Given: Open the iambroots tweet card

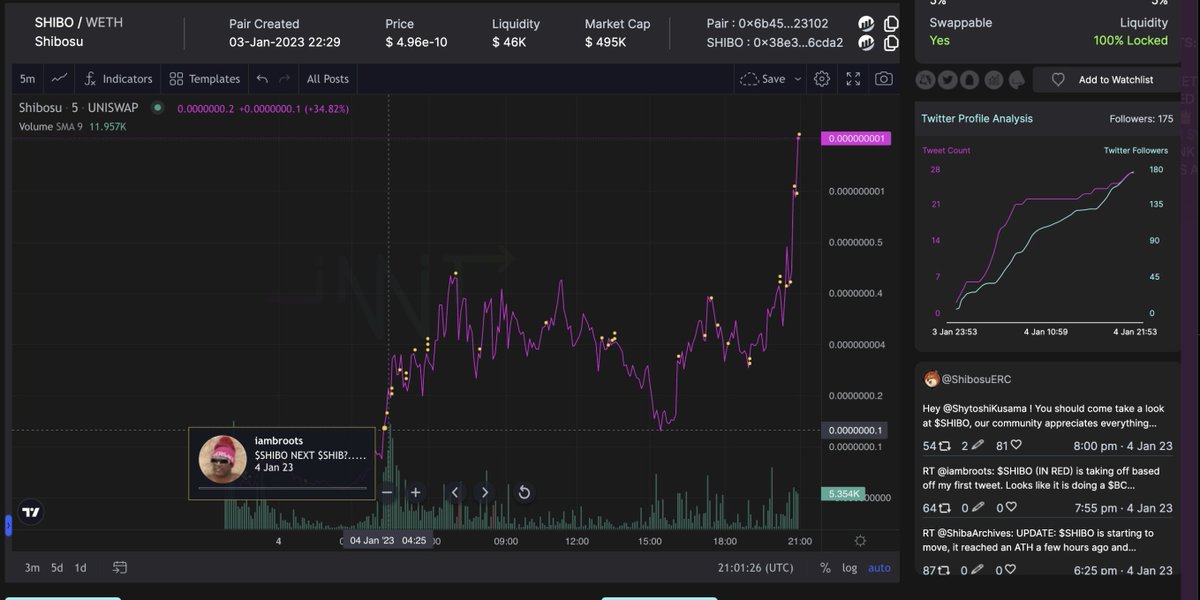Looking at the screenshot, I should tap(282, 463).
